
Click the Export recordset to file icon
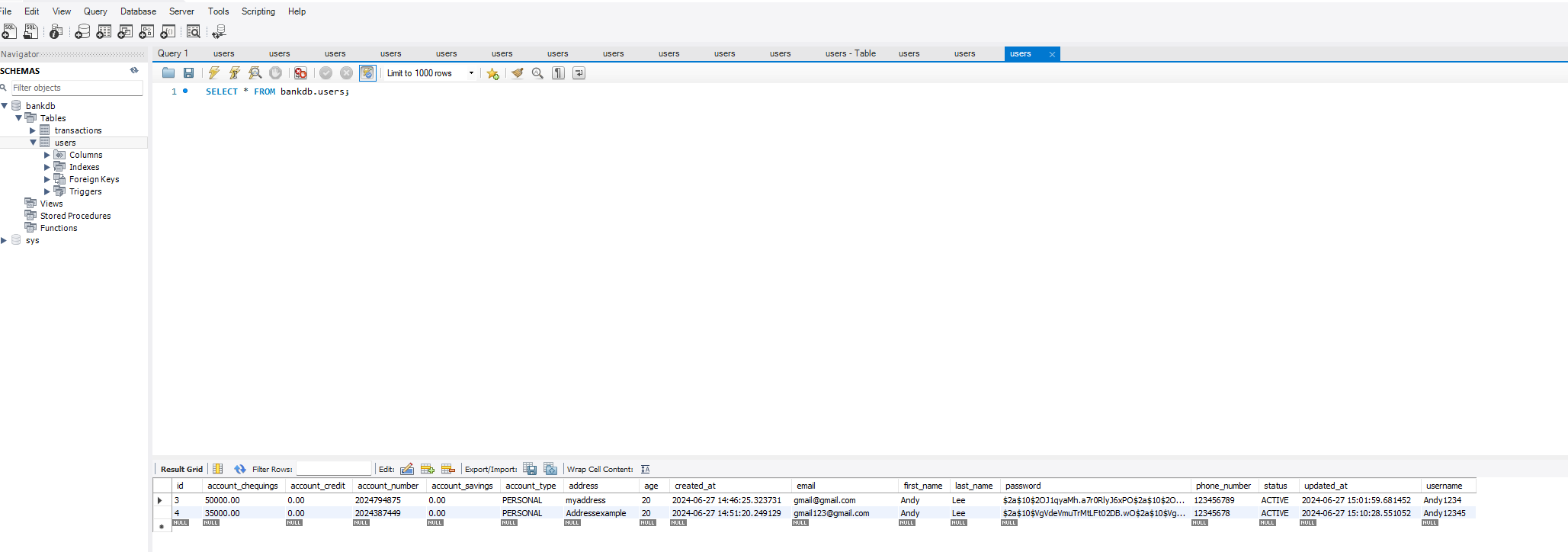(x=530, y=469)
